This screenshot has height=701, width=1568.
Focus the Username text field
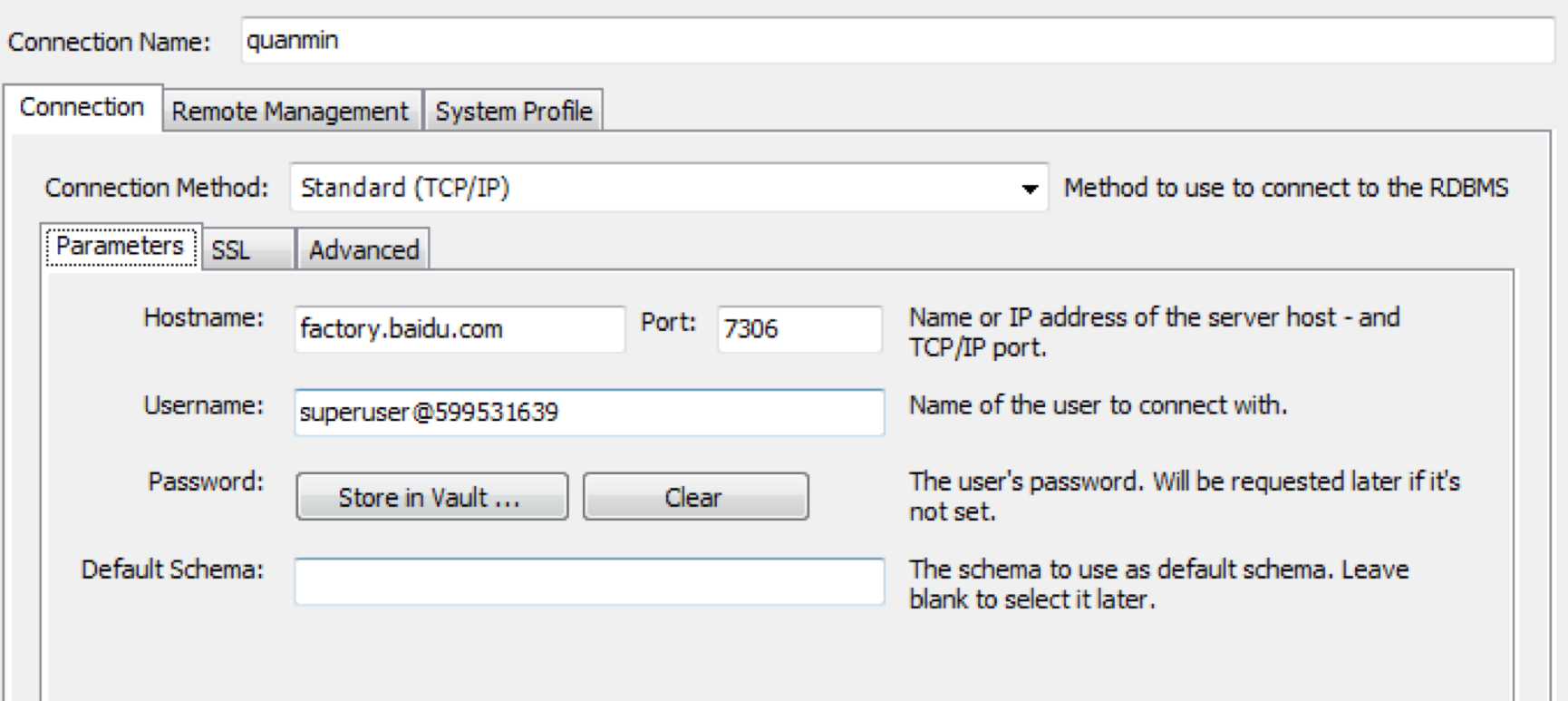tap(589, 413)
